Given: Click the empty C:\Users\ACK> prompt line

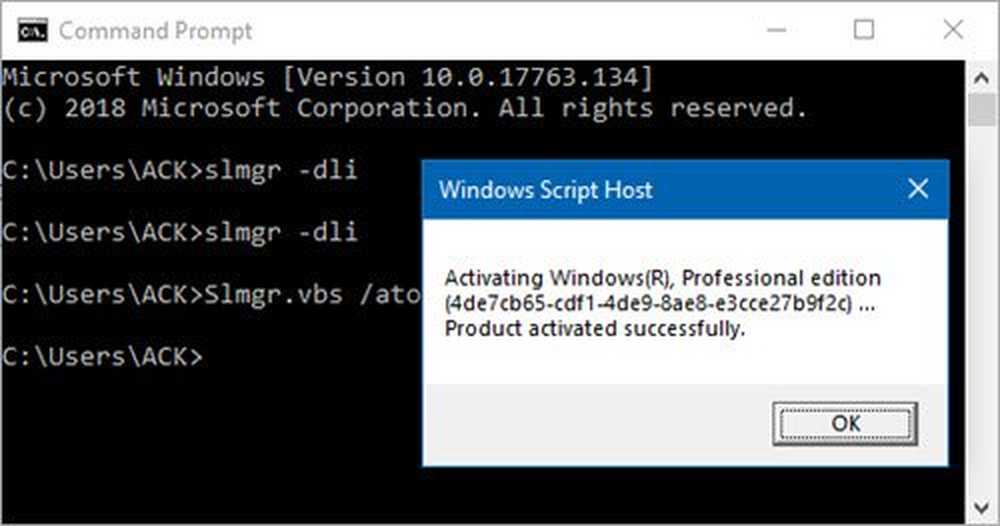Looking at the screenshot, I should click(x=102, y=356).
